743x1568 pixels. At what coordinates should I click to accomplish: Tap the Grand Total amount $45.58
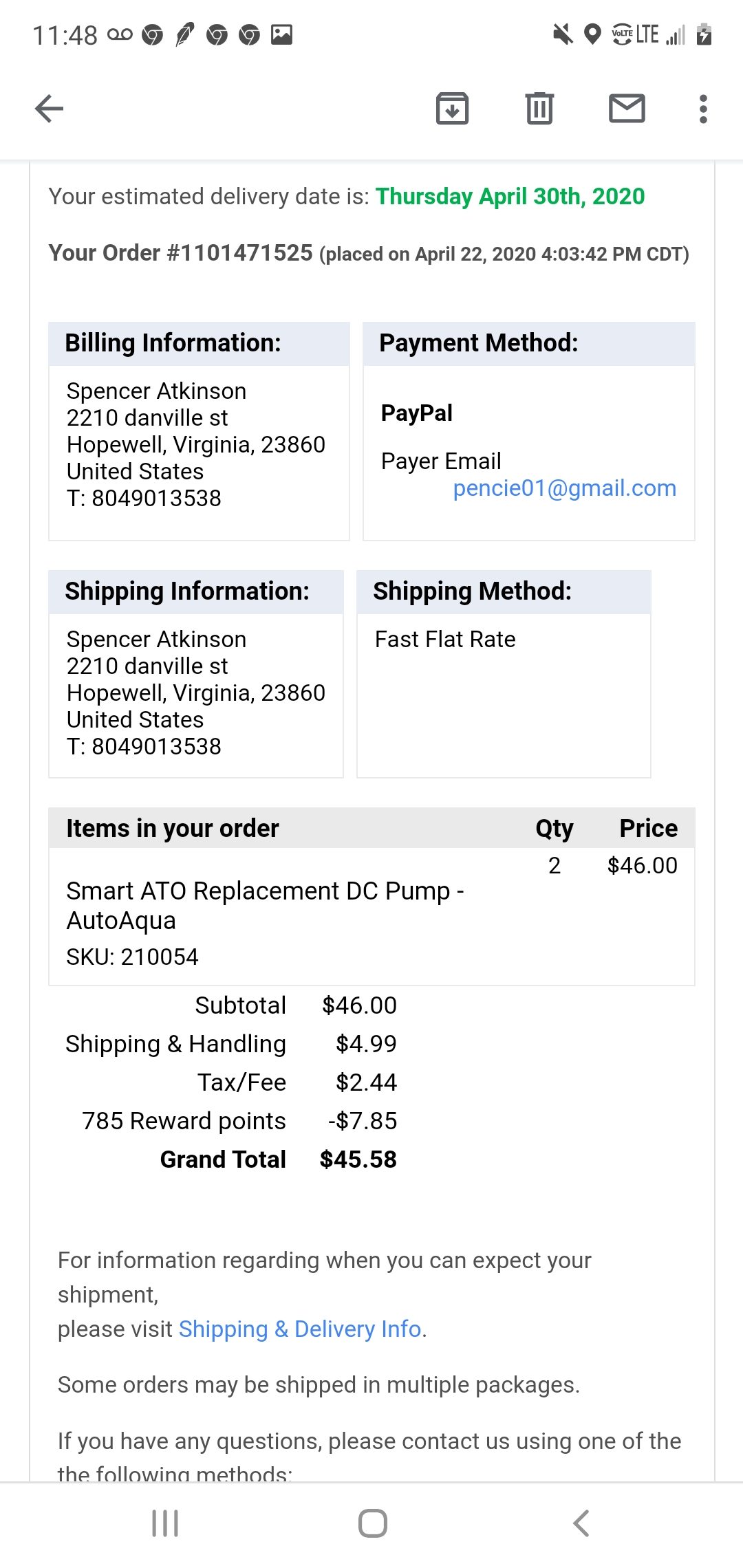pyautogui.click(x=358, y=1159)
